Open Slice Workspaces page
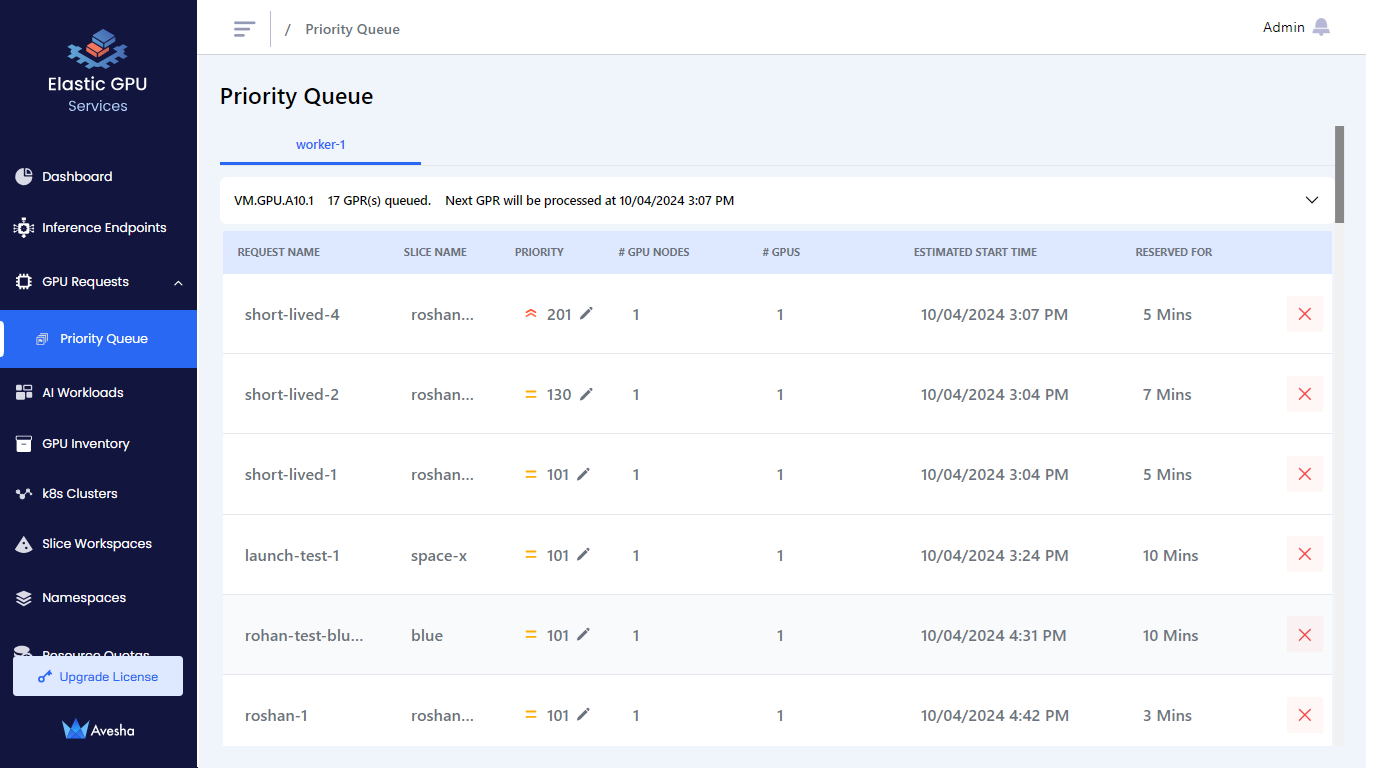 click(98, 544)
